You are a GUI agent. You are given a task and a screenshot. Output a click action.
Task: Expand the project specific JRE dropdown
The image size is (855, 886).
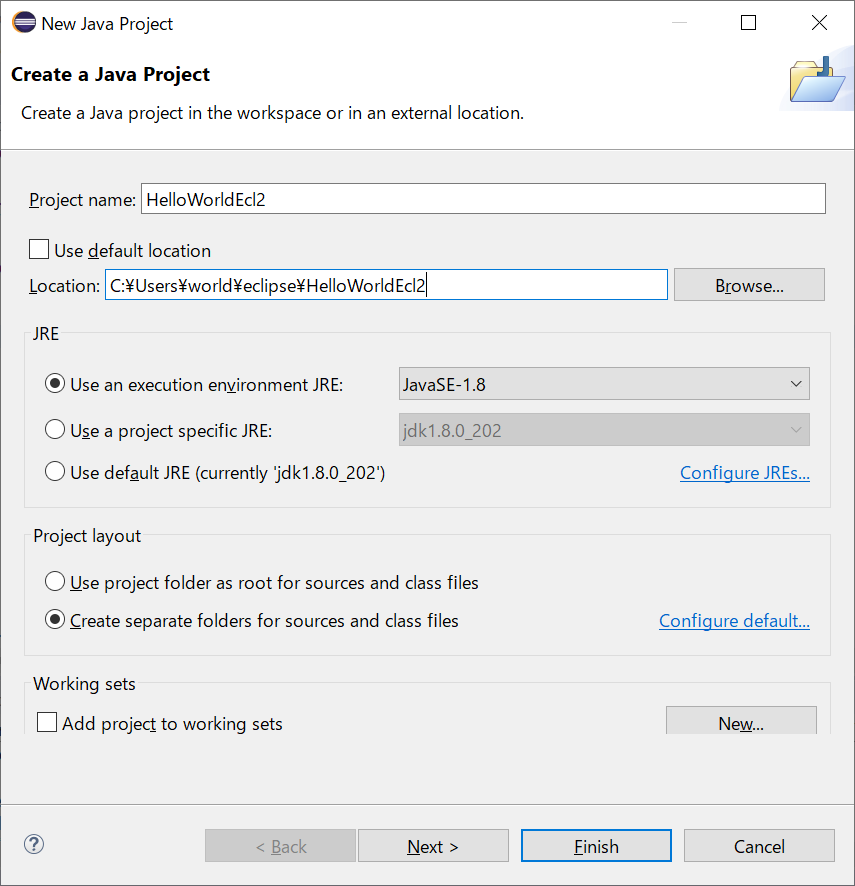click(x=797, y=429)
